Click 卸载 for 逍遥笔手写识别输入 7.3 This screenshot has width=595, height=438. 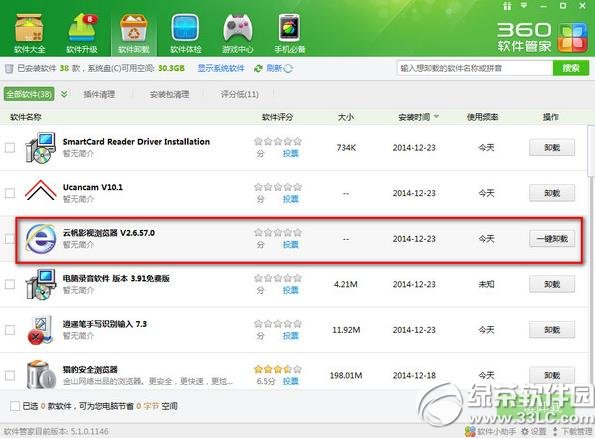[552, 330]
